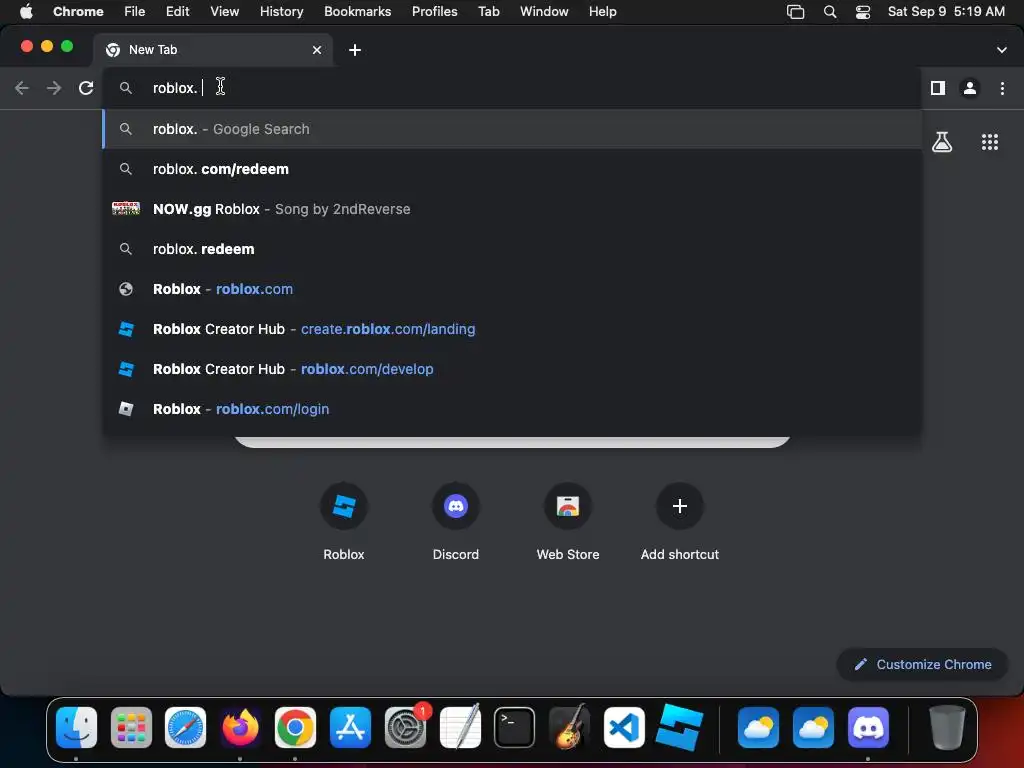Open App Store from the dock
The width and height of the screenshot is (1024, 768).
(350, 728)
